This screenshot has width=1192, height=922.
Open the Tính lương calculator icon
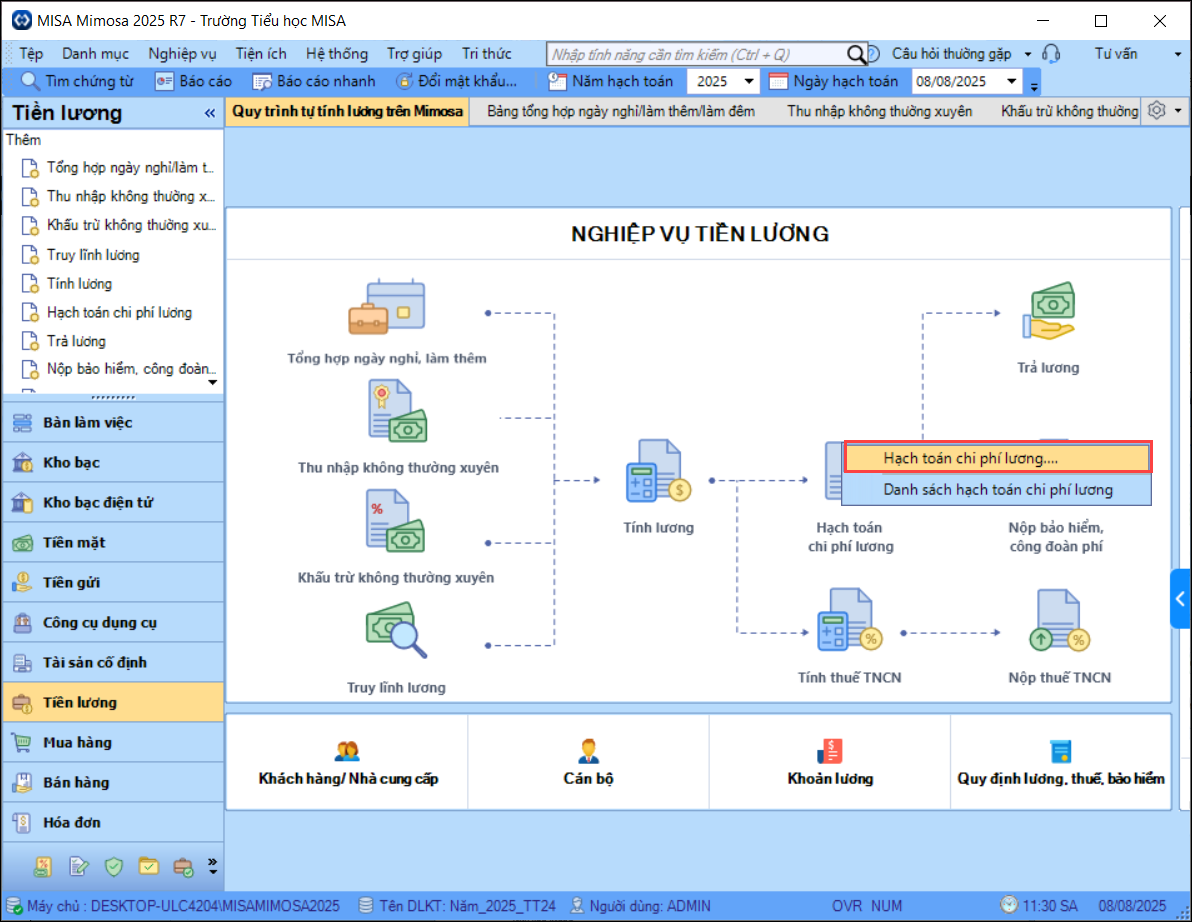(x=658, y=471)
